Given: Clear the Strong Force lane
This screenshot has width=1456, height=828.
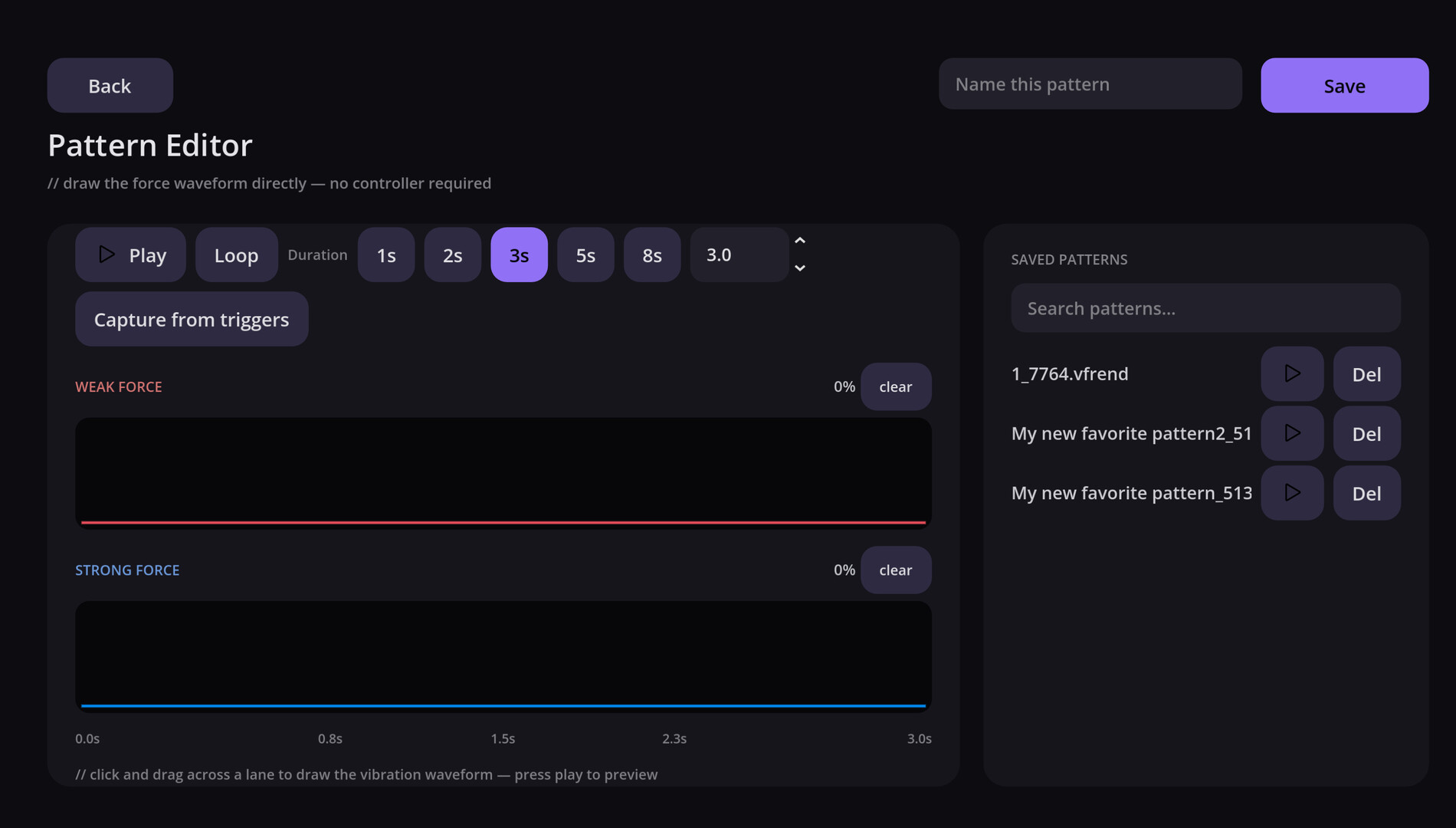Looking at the screenshot, I should point(896,570).
